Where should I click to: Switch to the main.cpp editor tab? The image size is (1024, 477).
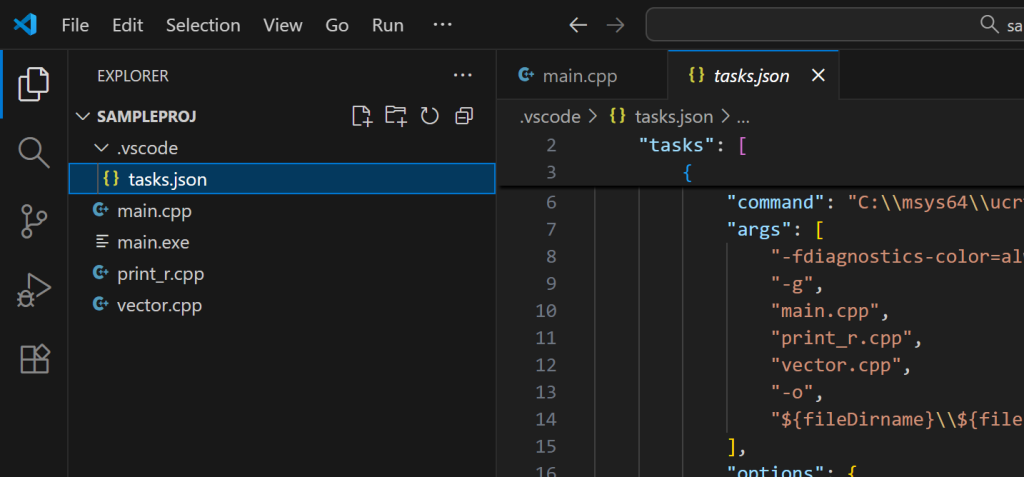pyautogui.click(x=582, y=76)
